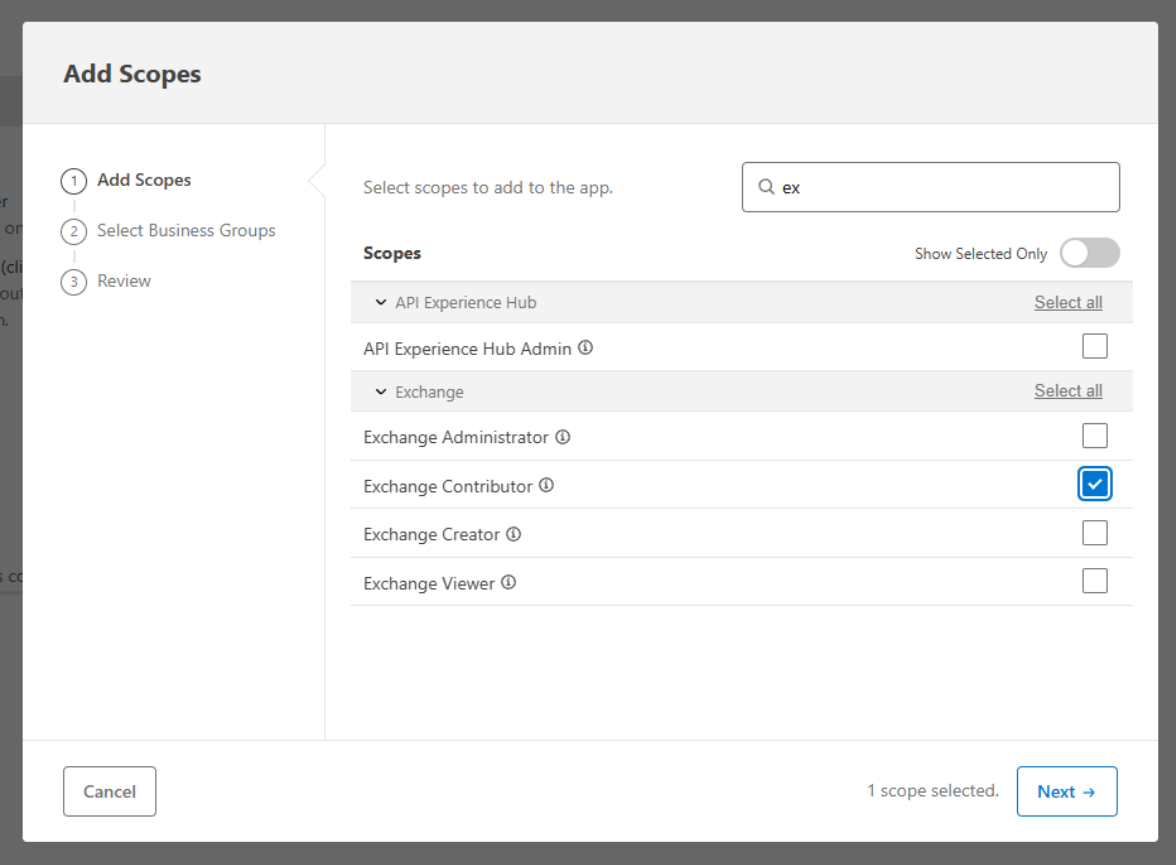Click step 3 circle for Review

74,282
